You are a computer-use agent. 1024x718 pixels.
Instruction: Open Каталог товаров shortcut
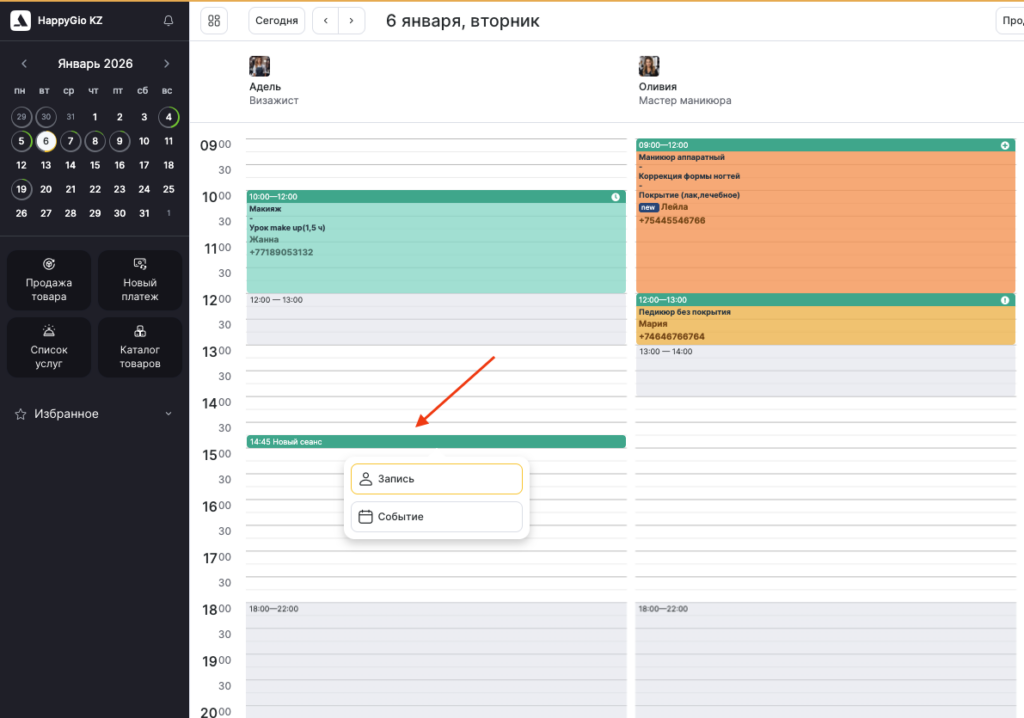point(140,347)
